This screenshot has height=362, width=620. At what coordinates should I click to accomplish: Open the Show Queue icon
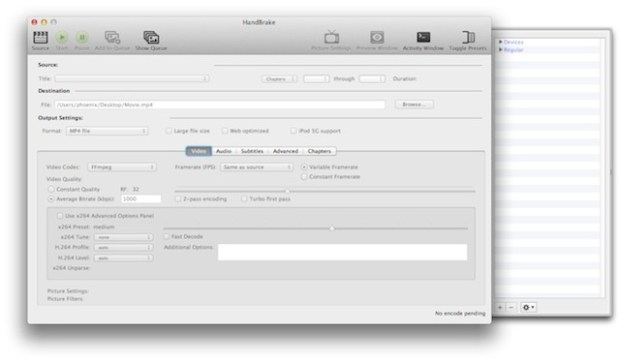click(151, 38)
